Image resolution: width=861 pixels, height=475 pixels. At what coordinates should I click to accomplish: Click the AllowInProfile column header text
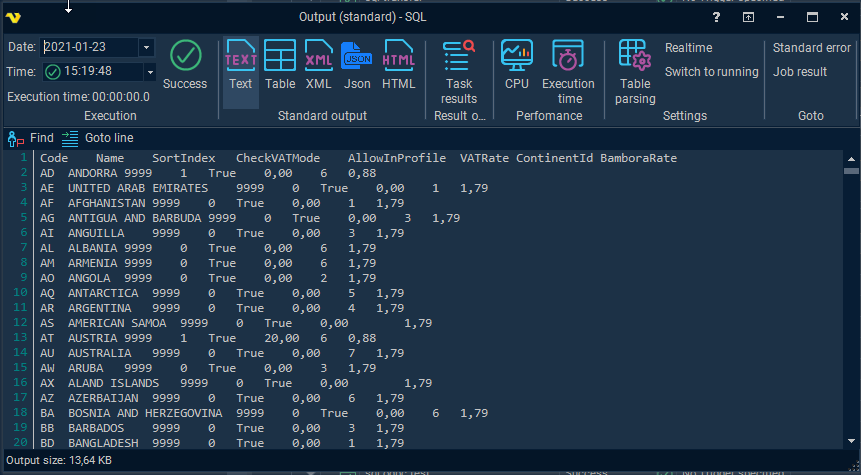(397, 158)
